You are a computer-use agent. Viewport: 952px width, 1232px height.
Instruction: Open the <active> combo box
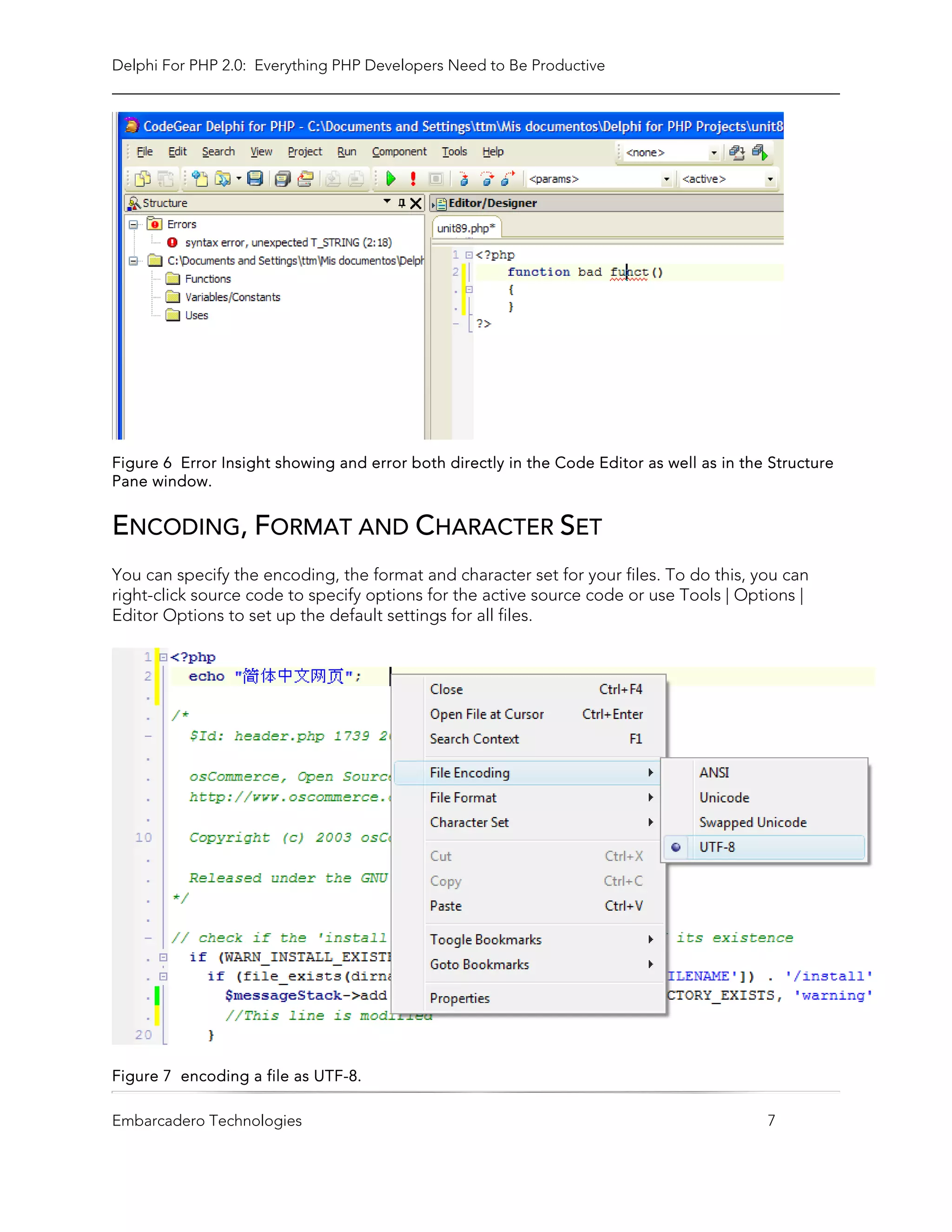770,179
